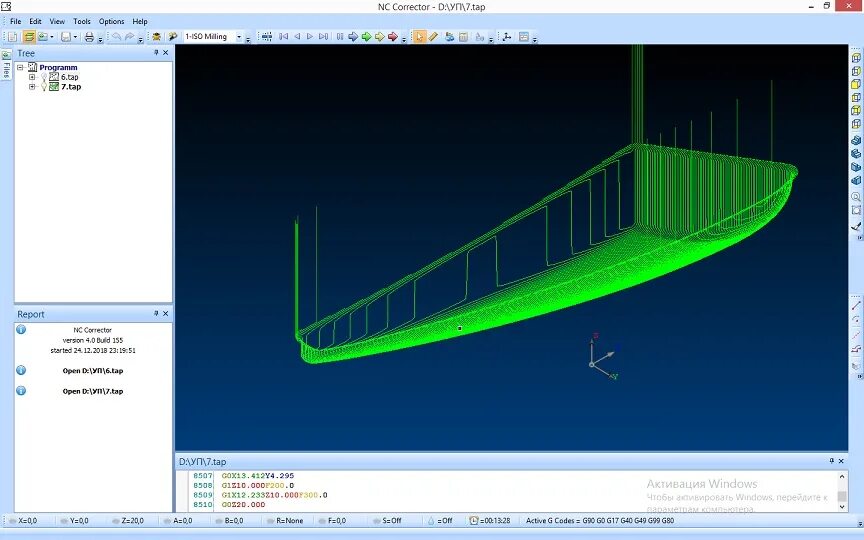Select the highlighted pointer selection tool

coord(419,37)
